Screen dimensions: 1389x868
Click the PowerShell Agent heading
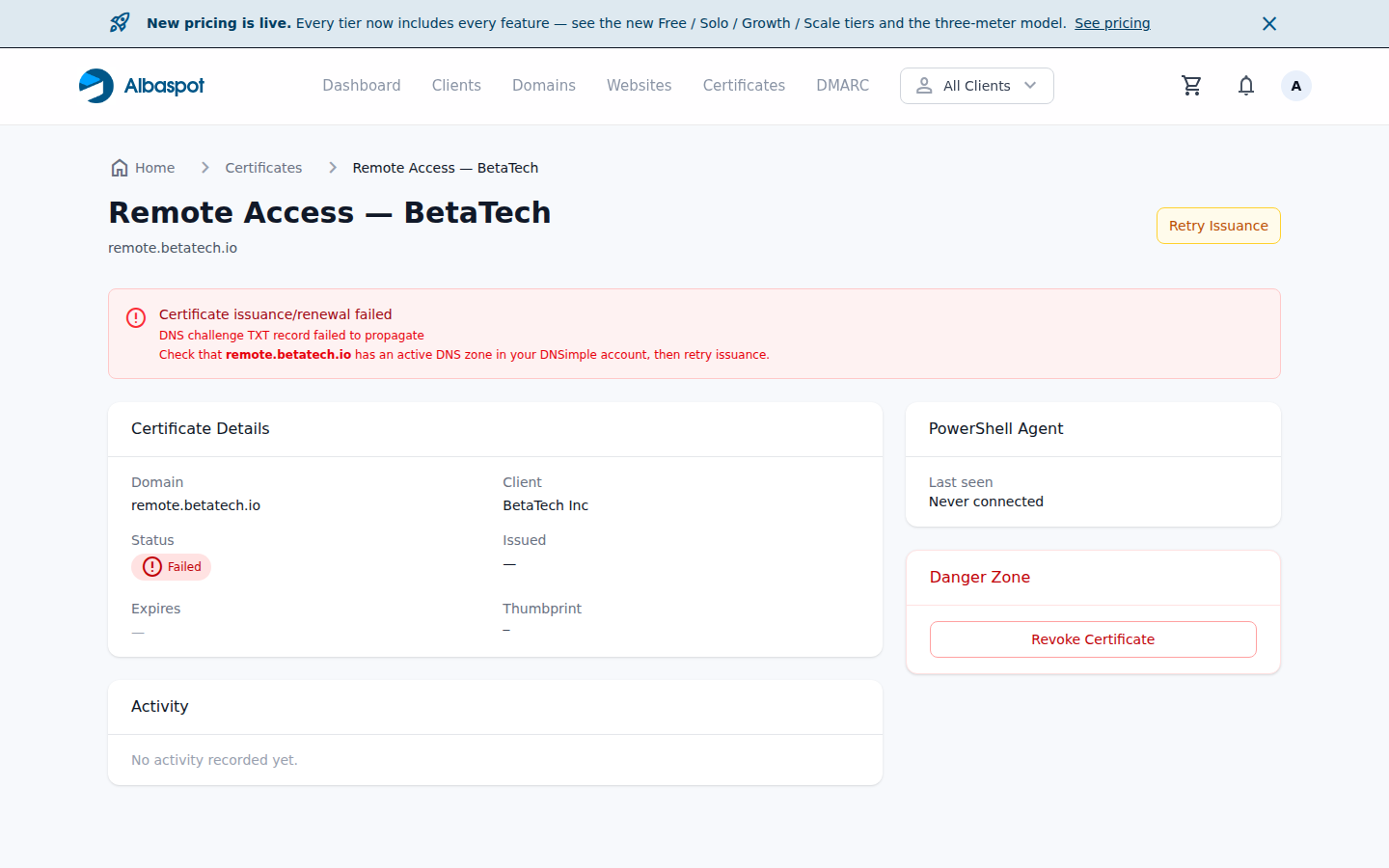[x=995, y=429]
